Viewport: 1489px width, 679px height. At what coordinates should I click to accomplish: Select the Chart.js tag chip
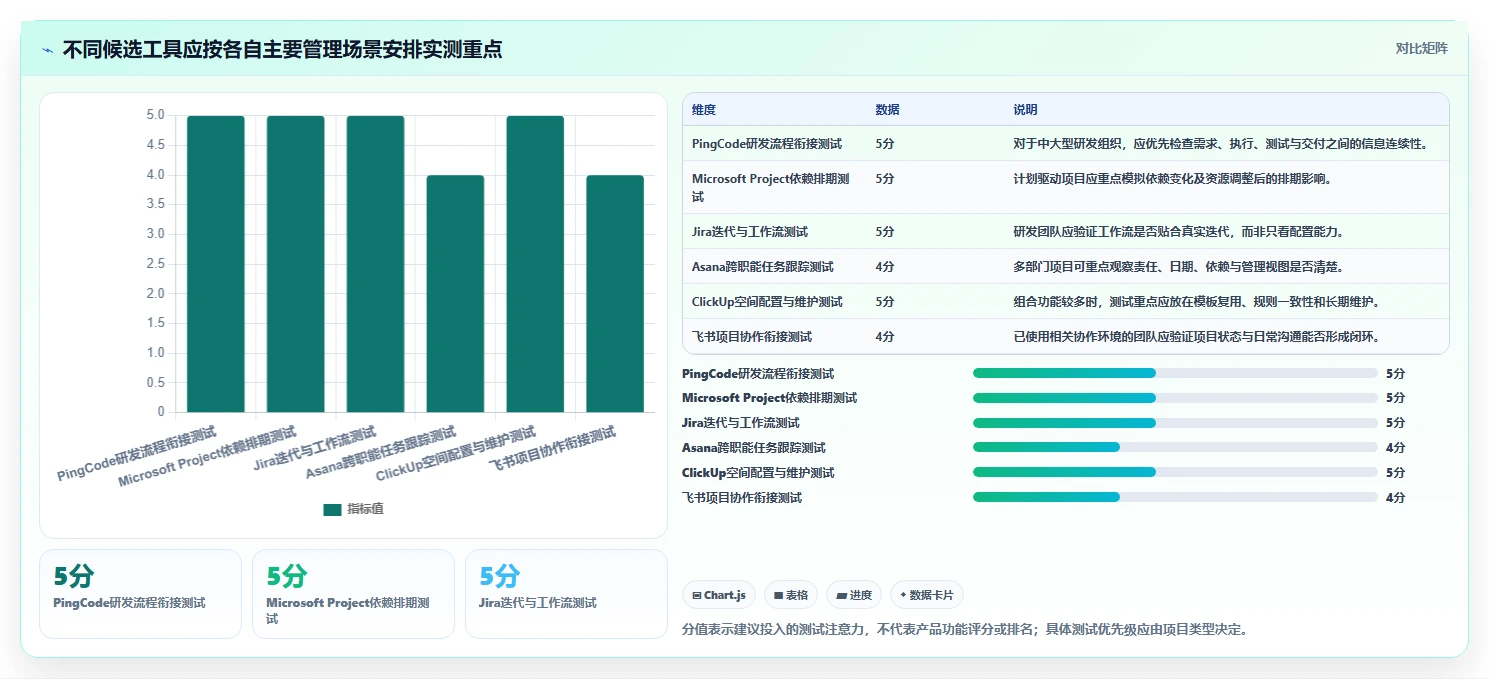coord(719,595)
